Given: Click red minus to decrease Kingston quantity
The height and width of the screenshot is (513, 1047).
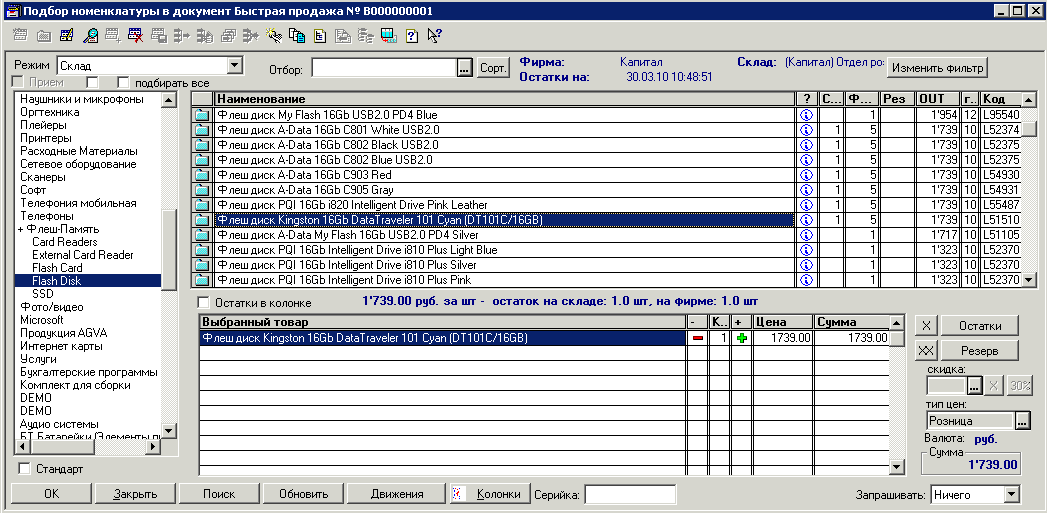Looking at the screenshot, I should coord(698,339).
